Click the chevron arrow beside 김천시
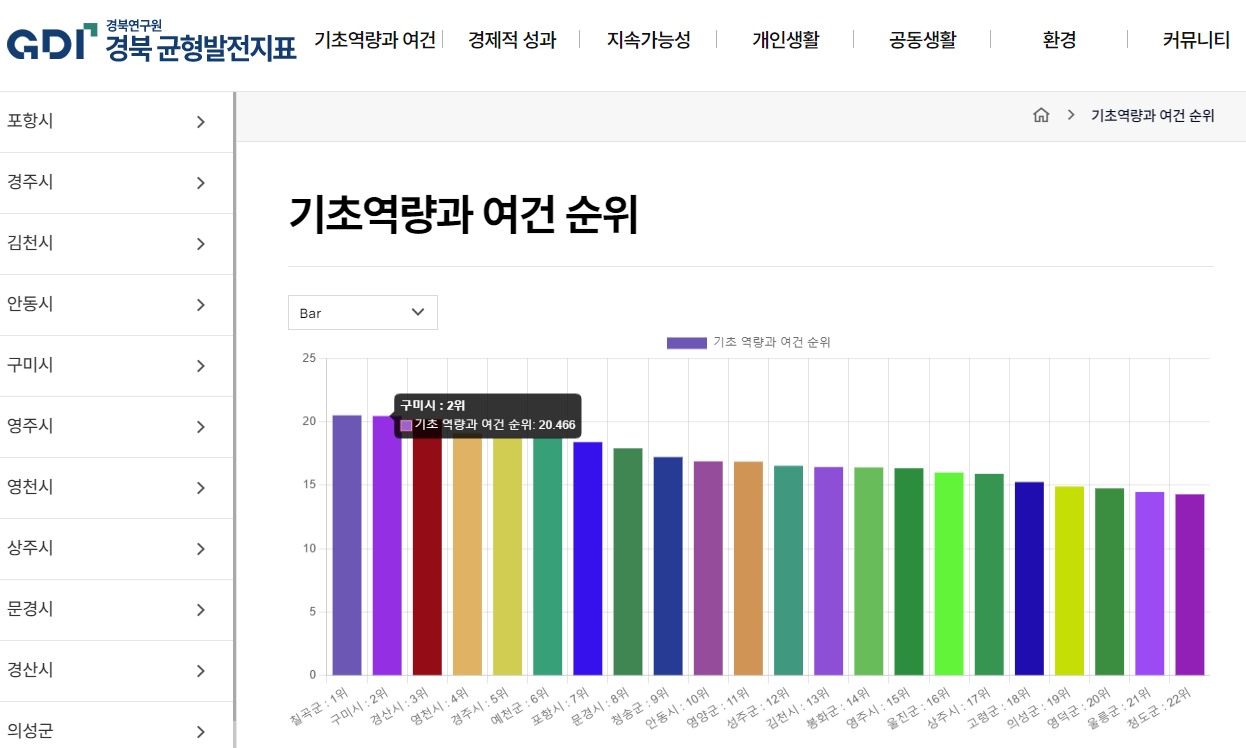This screenshot has height=748, width=1246. (x=200, y=244)
